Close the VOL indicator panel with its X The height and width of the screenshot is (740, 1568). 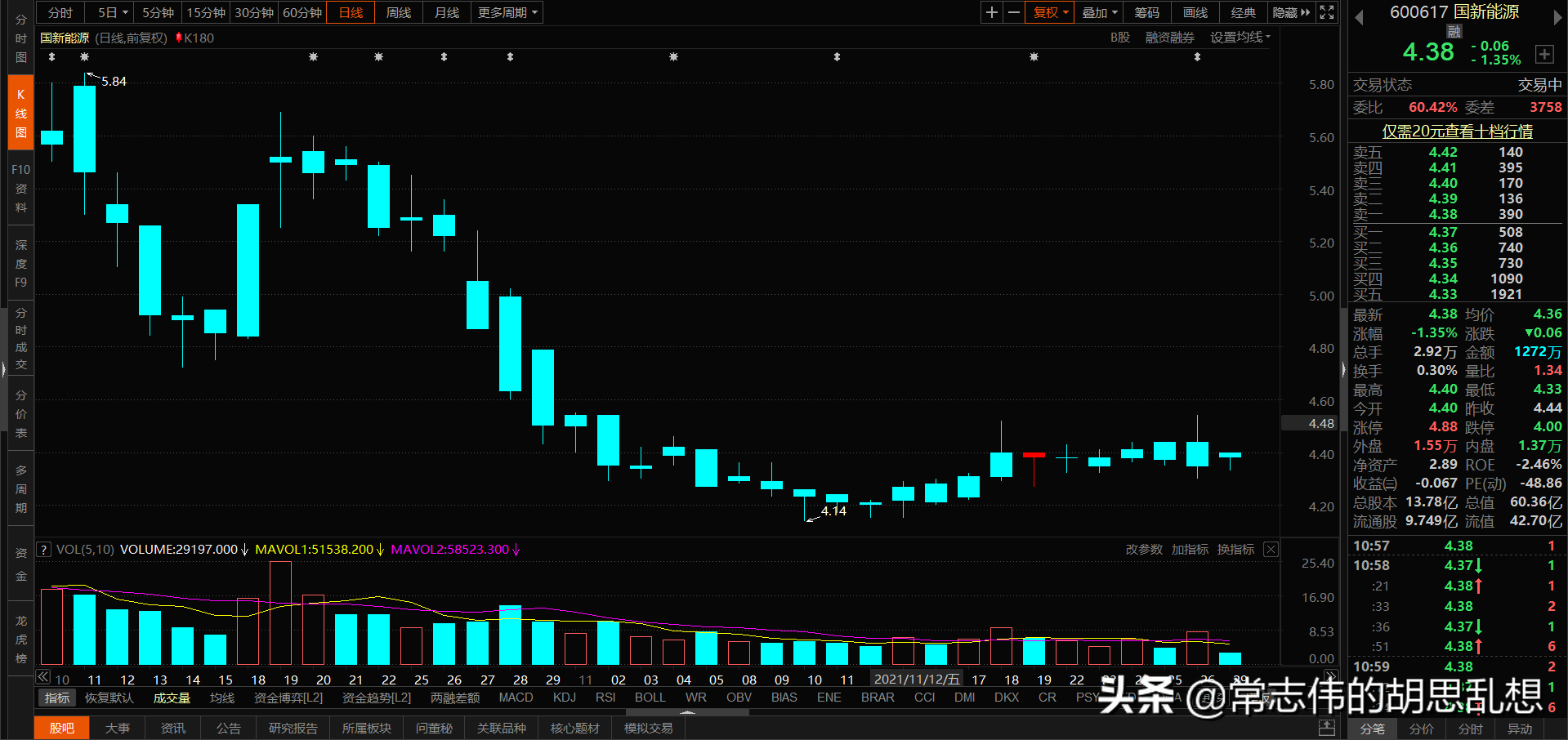(1271, 549)
